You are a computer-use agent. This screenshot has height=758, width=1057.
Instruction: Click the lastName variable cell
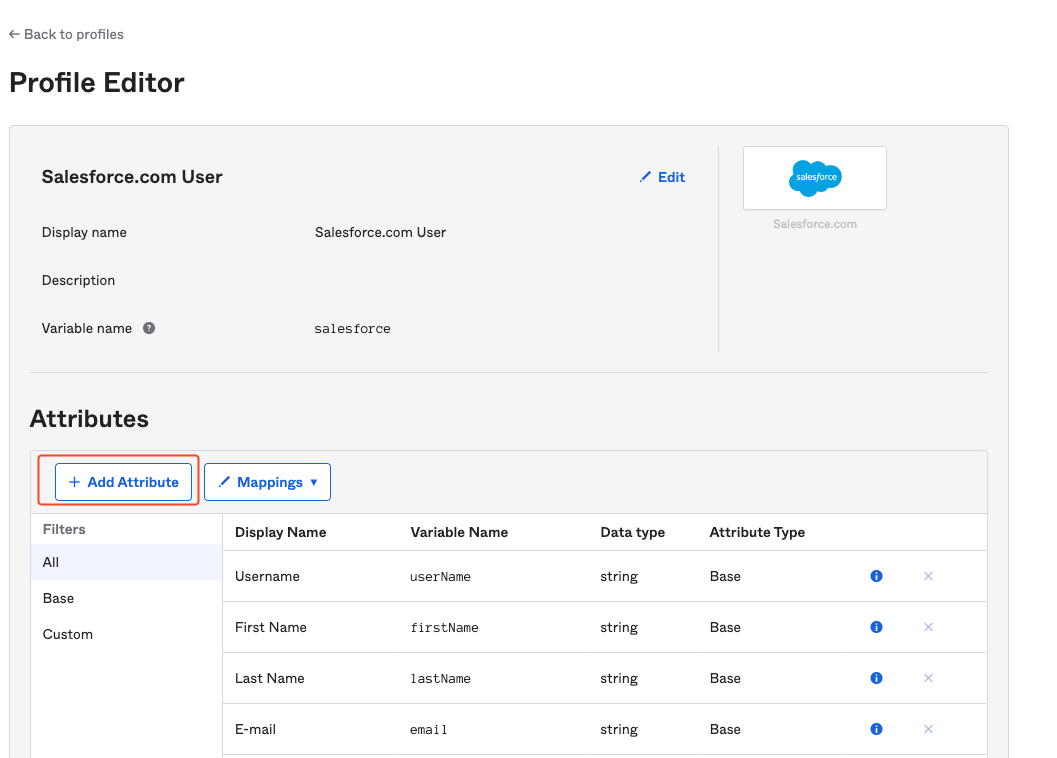click(x=440, y=678)
